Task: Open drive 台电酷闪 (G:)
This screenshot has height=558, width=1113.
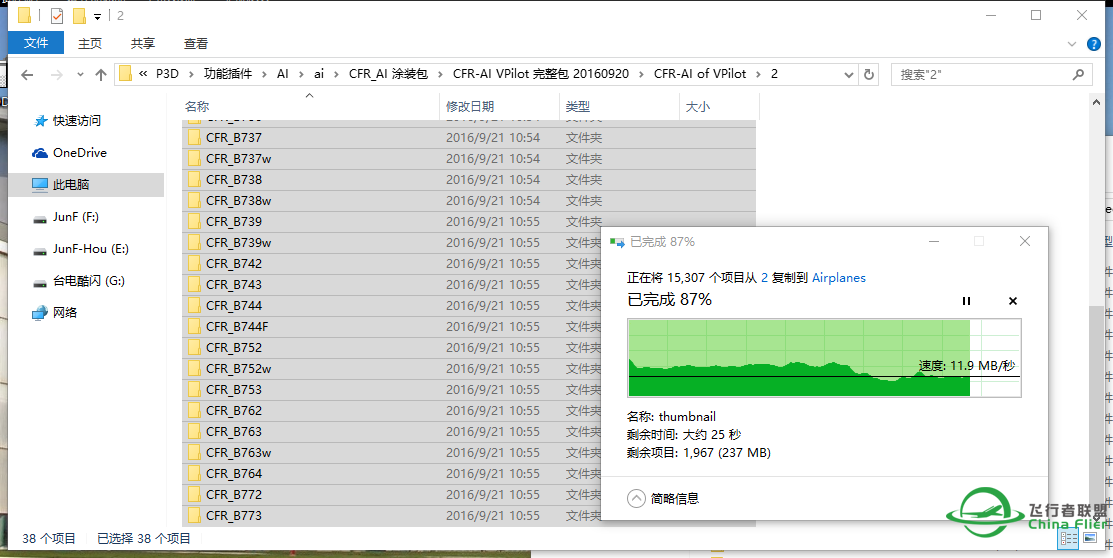Action: [89, 281]
